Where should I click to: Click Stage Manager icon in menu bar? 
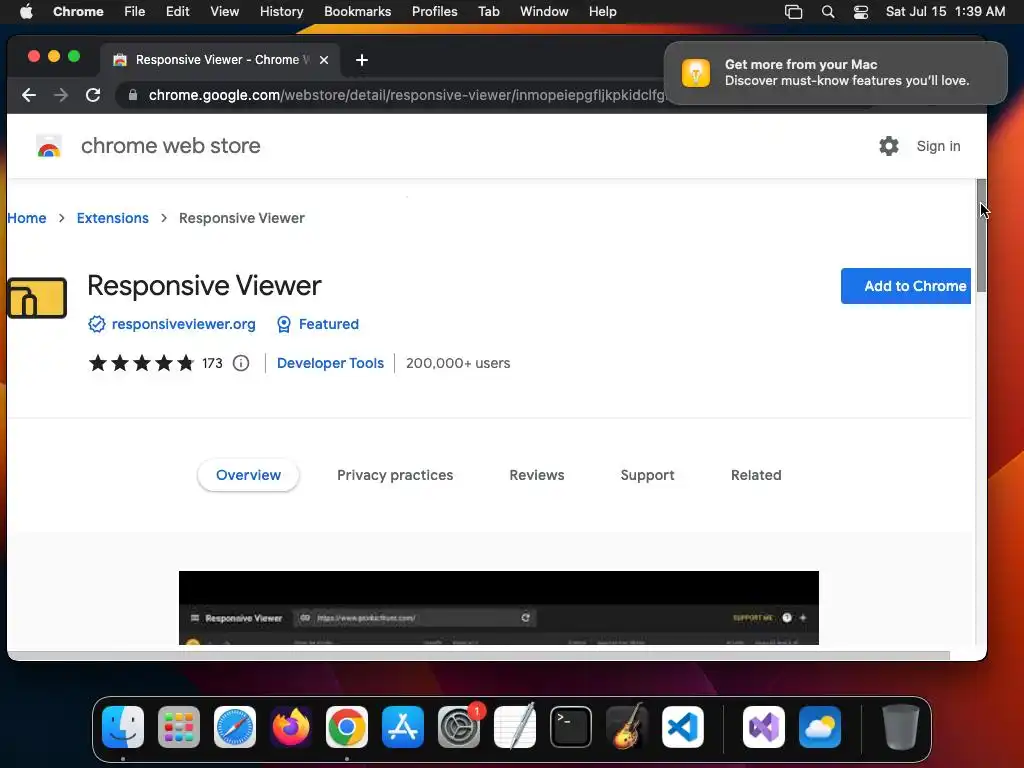tap(793, 12)
